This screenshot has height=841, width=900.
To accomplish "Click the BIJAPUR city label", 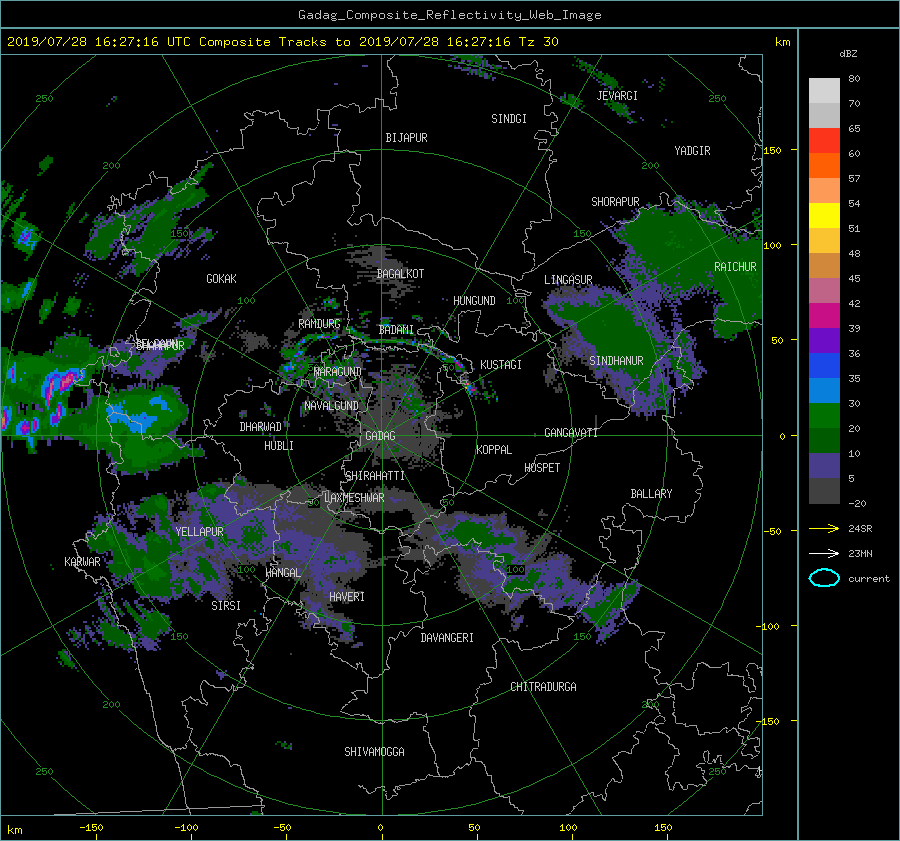I will coord(406,138).
